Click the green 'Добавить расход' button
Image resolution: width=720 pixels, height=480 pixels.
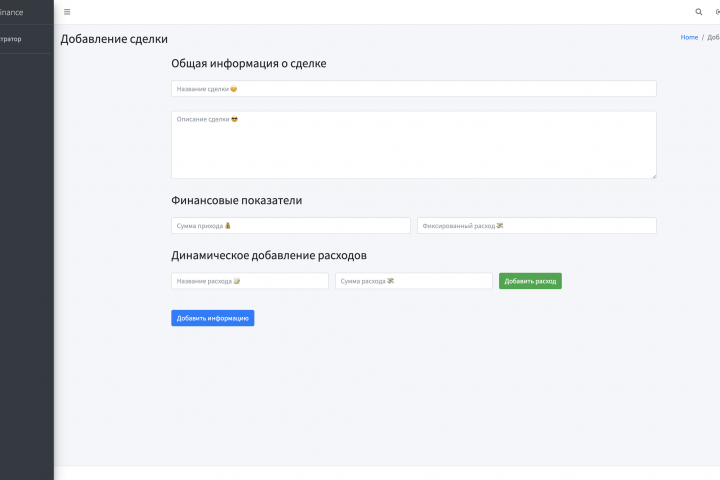pos(530,281)
